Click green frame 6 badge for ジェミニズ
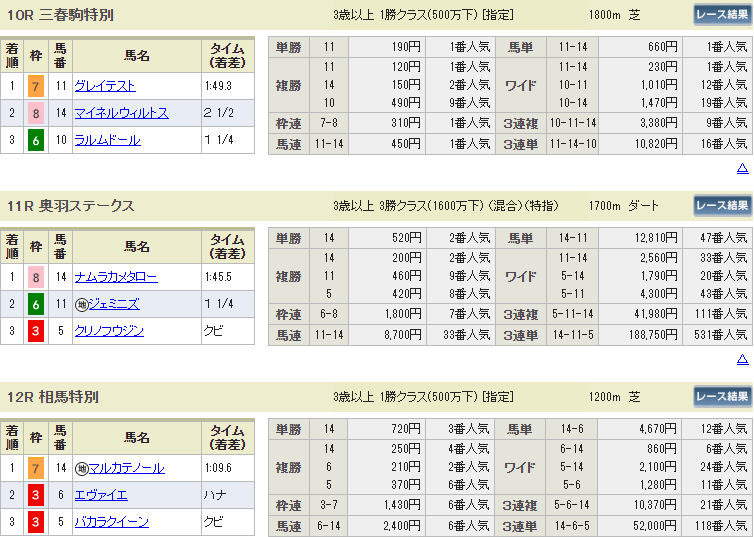 click(36, 304)
